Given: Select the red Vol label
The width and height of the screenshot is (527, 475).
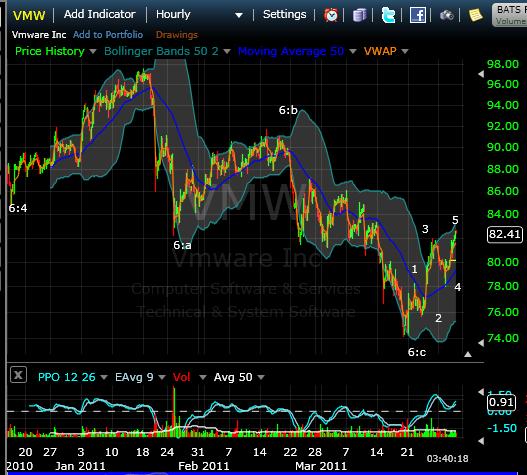Looking at the screenshot, I should pyautogui.click(x=181, y=377).
